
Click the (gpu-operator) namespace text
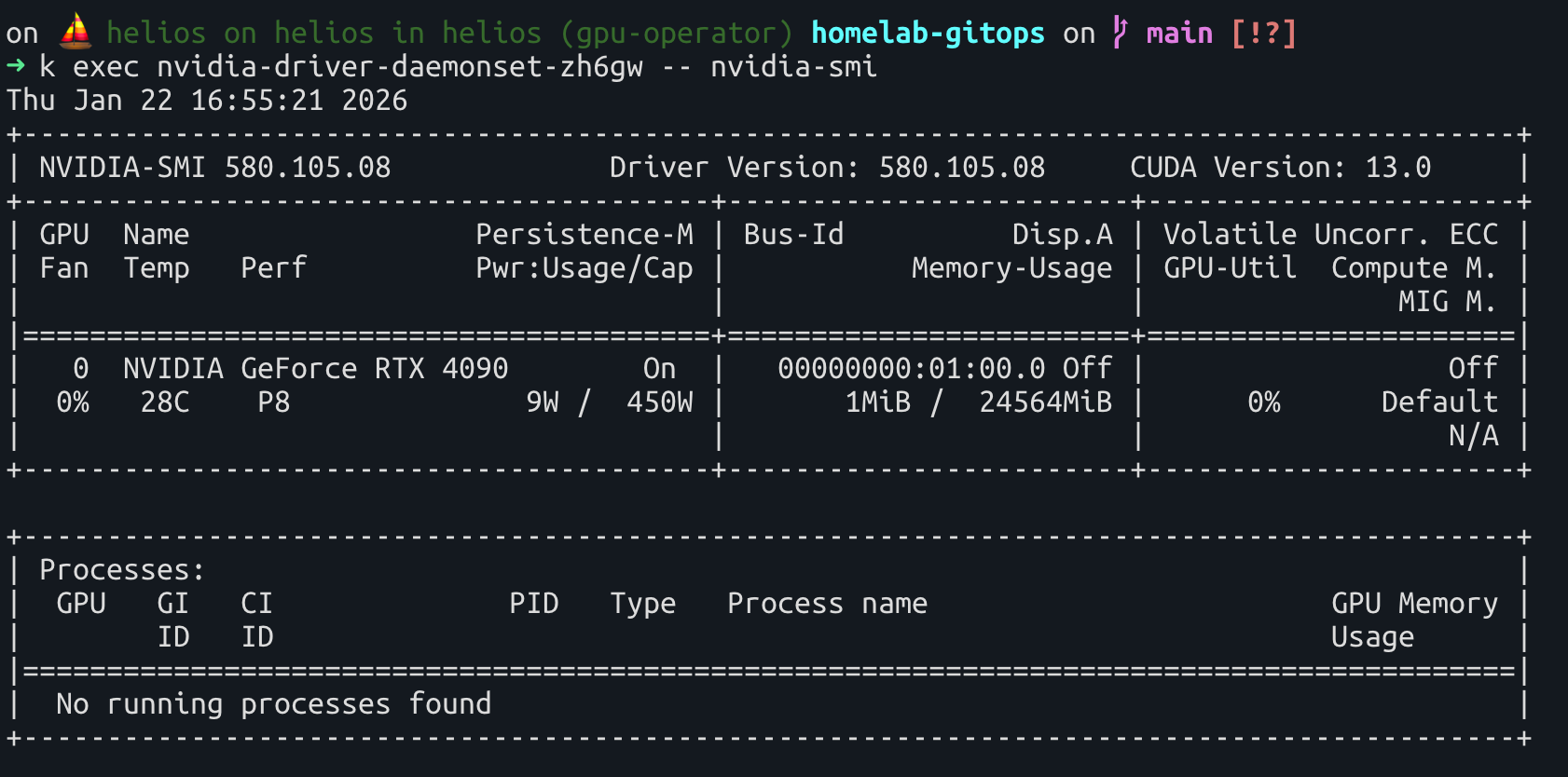676,33
